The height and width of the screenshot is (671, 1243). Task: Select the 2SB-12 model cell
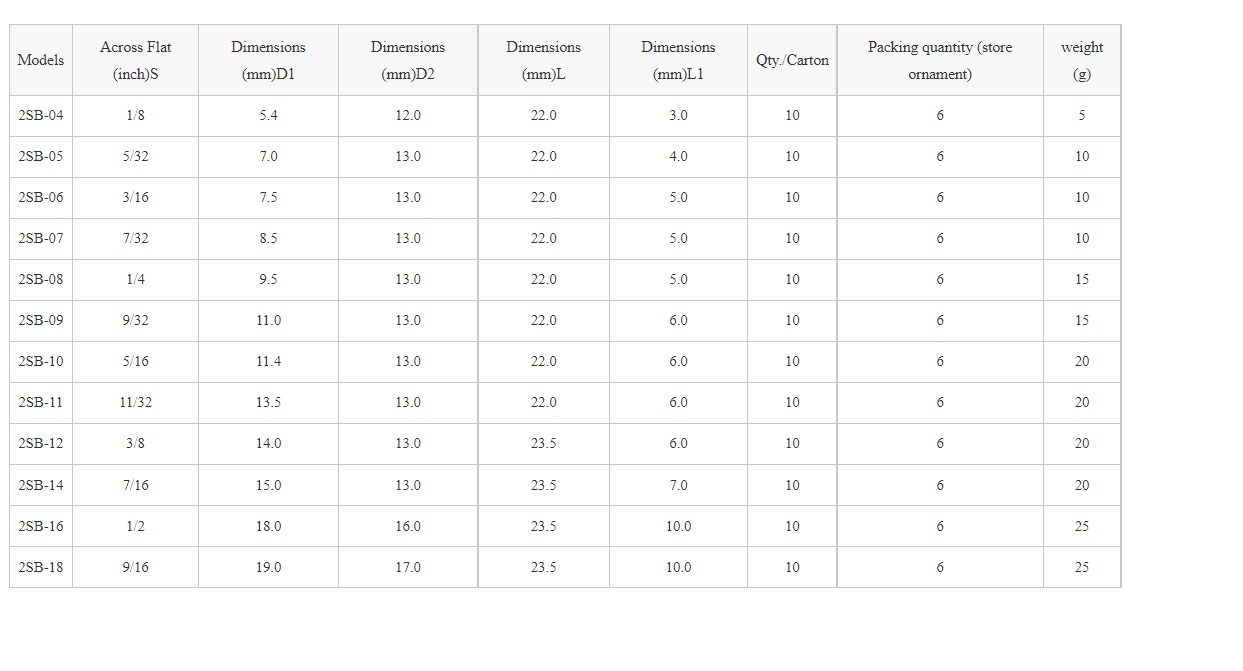(41, 443)
